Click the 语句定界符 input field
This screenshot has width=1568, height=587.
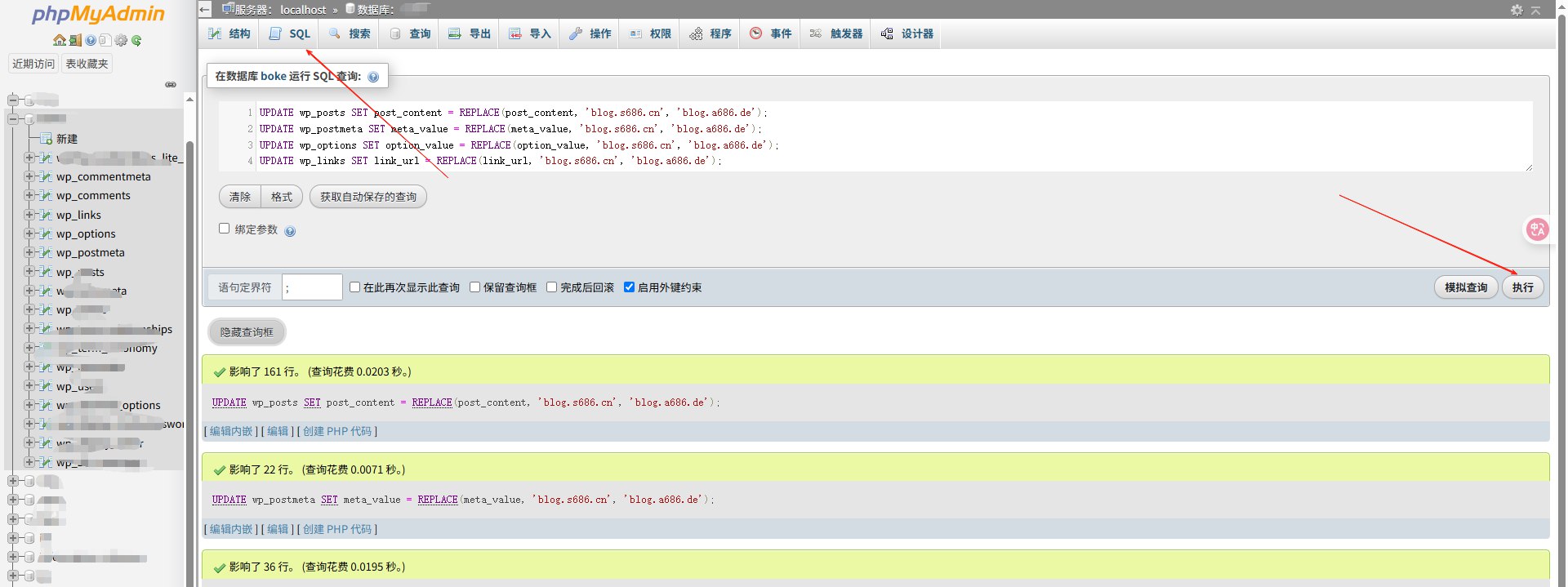[312, 287]
